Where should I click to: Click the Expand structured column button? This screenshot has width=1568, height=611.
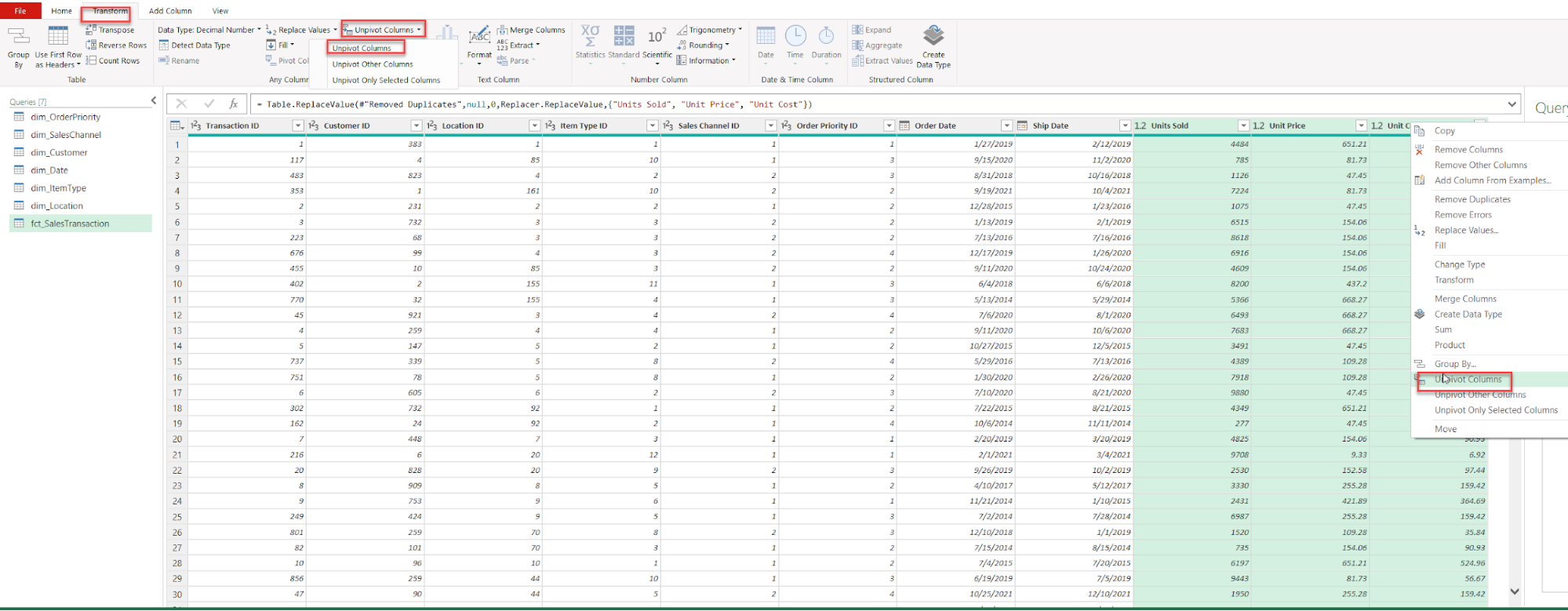click(871, 30)
